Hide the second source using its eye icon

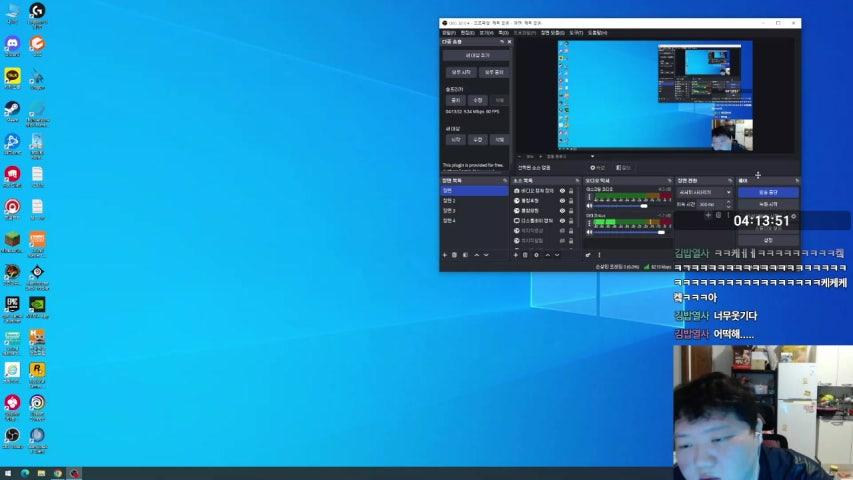562,200
